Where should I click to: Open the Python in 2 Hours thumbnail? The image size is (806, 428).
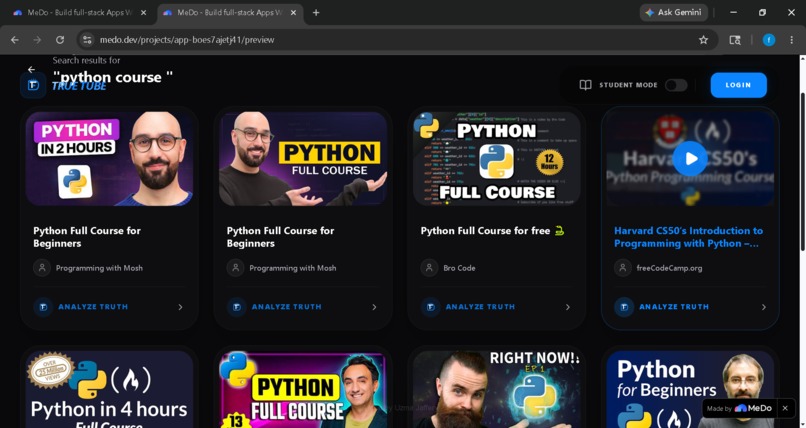[109, 159]
